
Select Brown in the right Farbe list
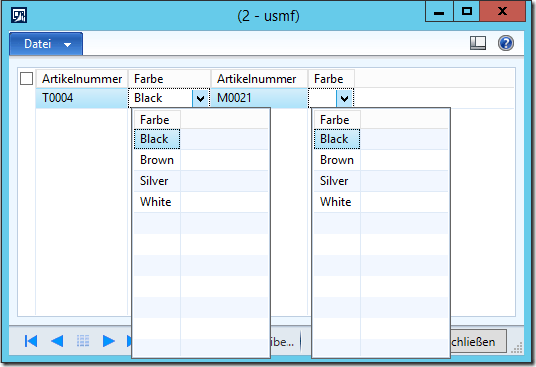click(337, 160)
